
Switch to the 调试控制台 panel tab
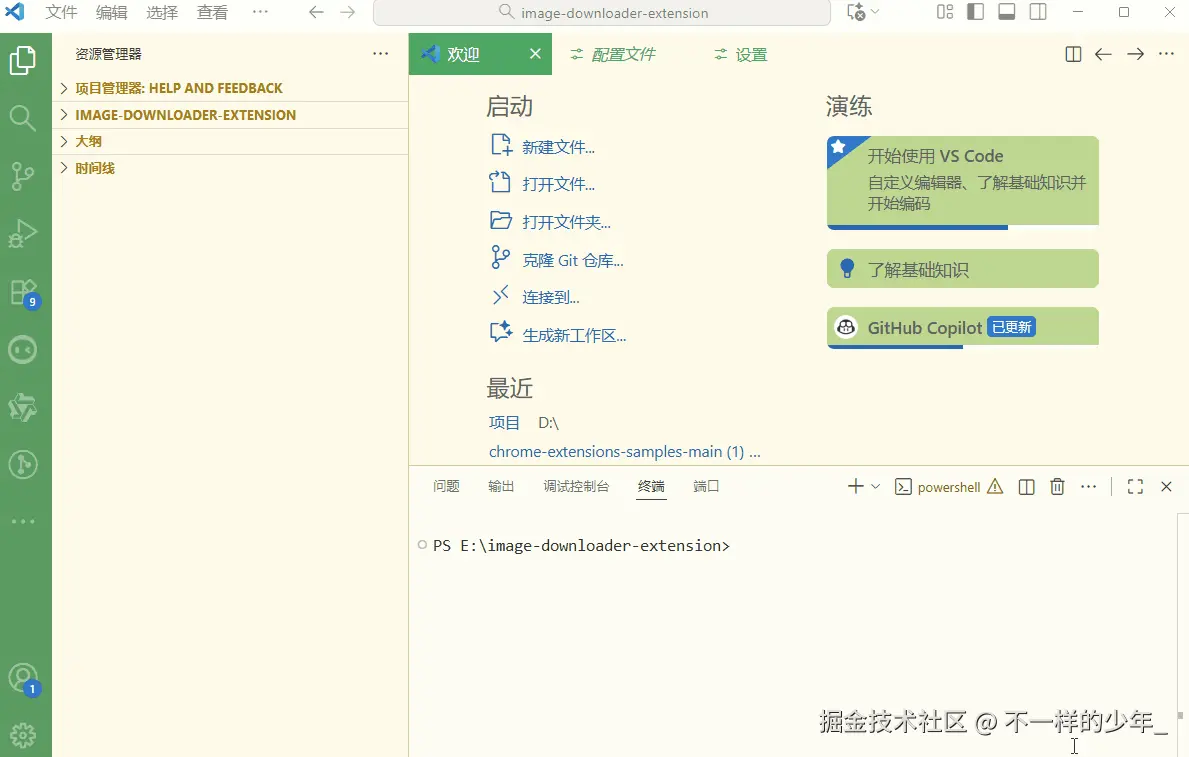(x=576, y=486)
